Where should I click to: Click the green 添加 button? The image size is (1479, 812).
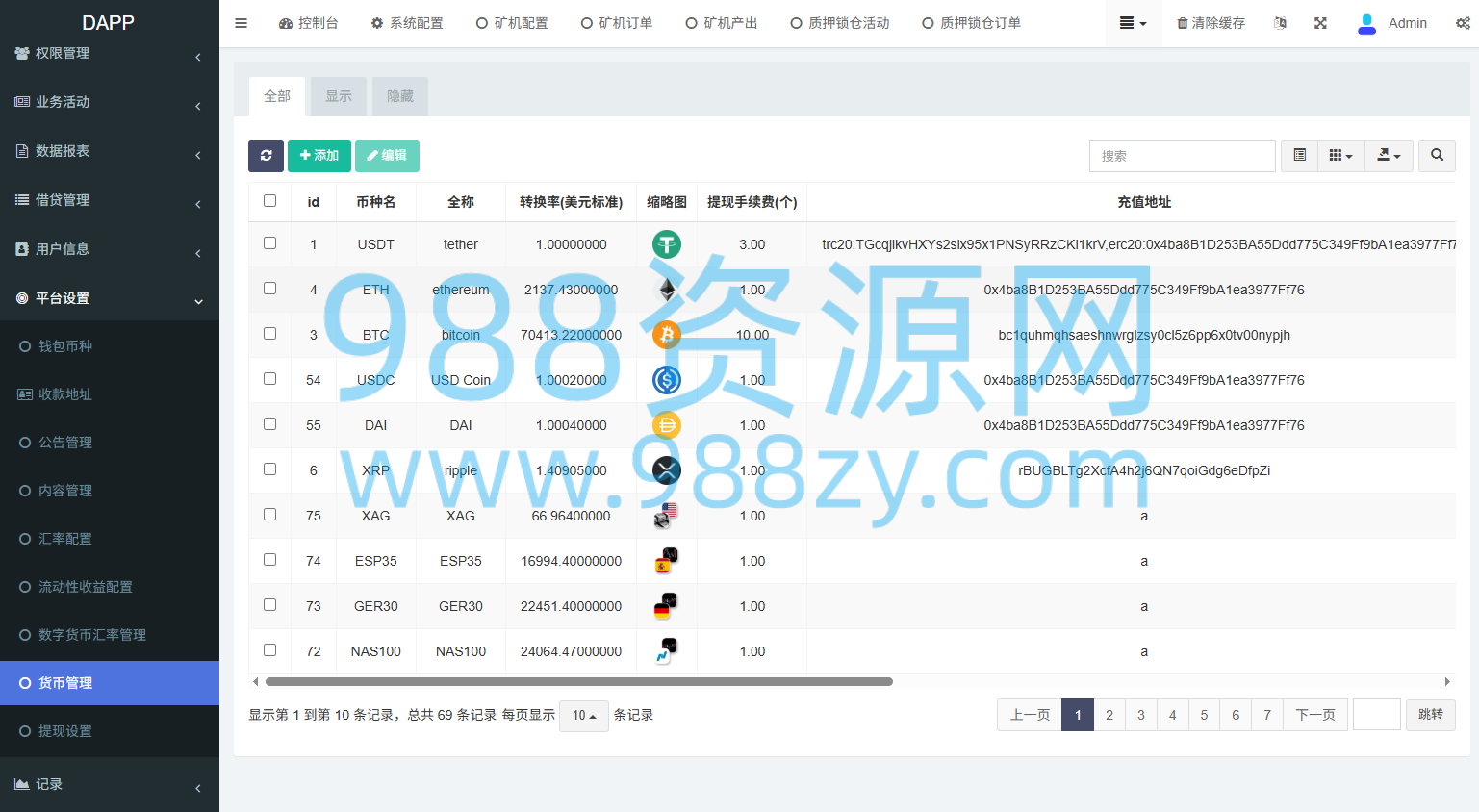319,156
